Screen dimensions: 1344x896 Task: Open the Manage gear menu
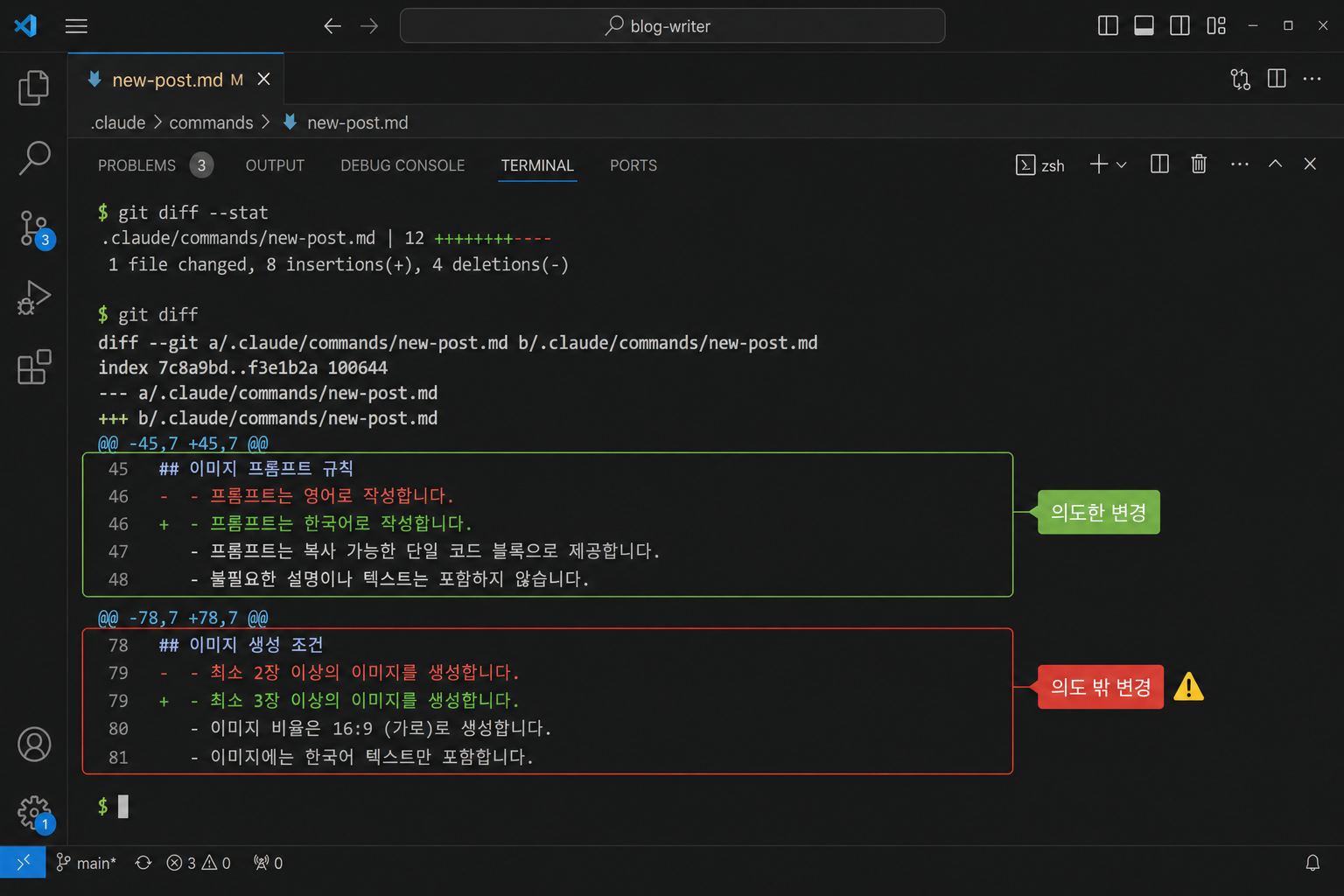point(35,814)
